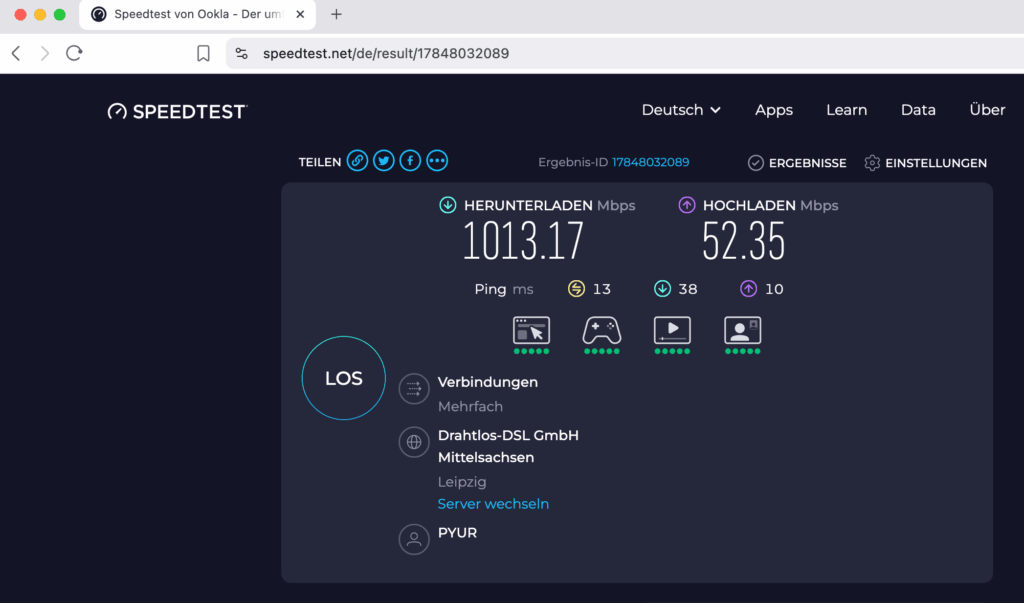Image resolution: width=1024 pixels, height=603 pixels.
Task: Open result ID 17848032089 link
Action: [x=650, y=162]
